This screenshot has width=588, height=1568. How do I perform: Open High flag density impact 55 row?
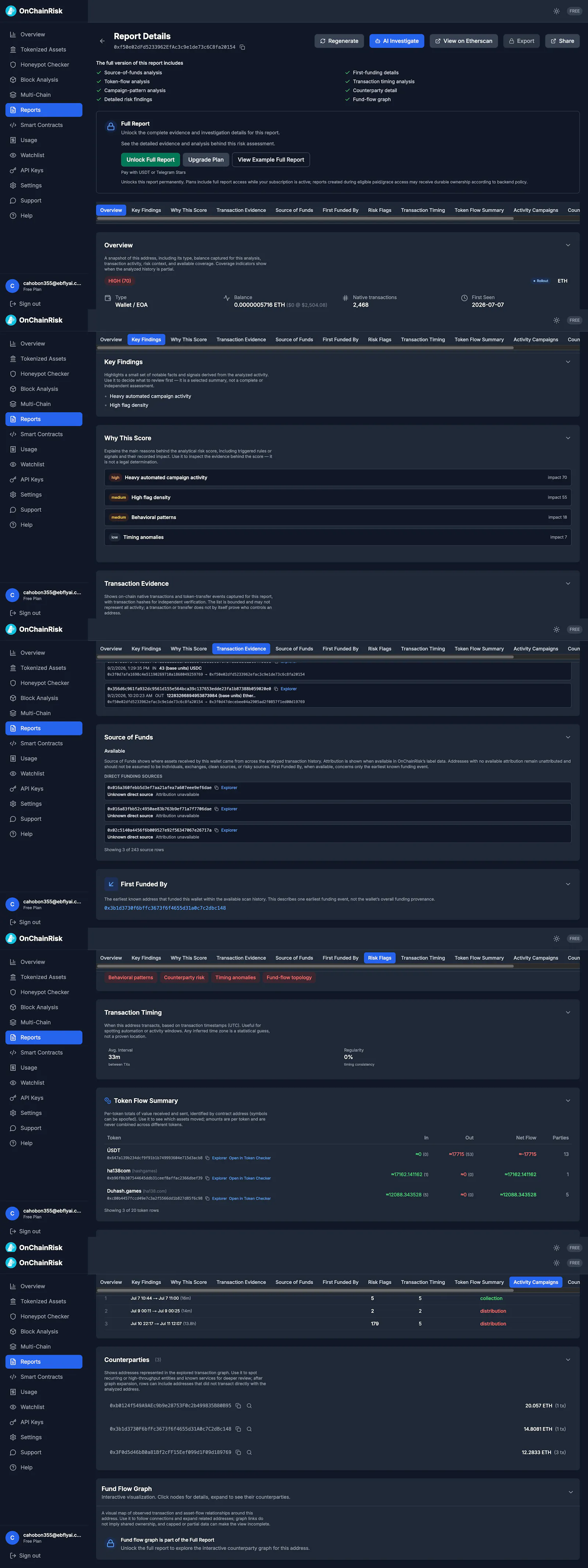338,497
